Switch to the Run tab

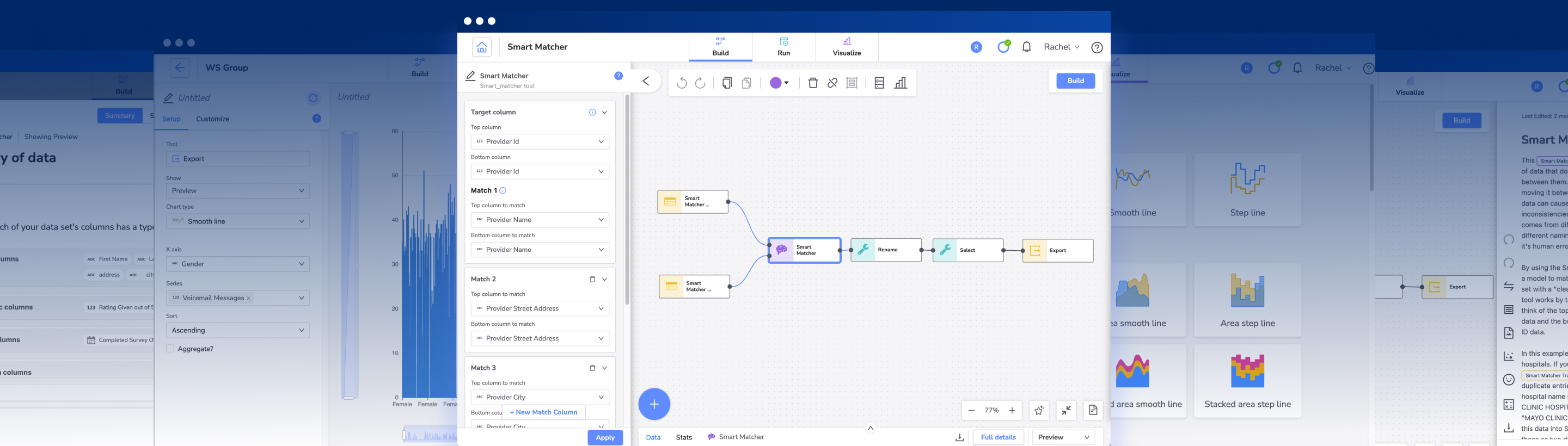[784, 47]
